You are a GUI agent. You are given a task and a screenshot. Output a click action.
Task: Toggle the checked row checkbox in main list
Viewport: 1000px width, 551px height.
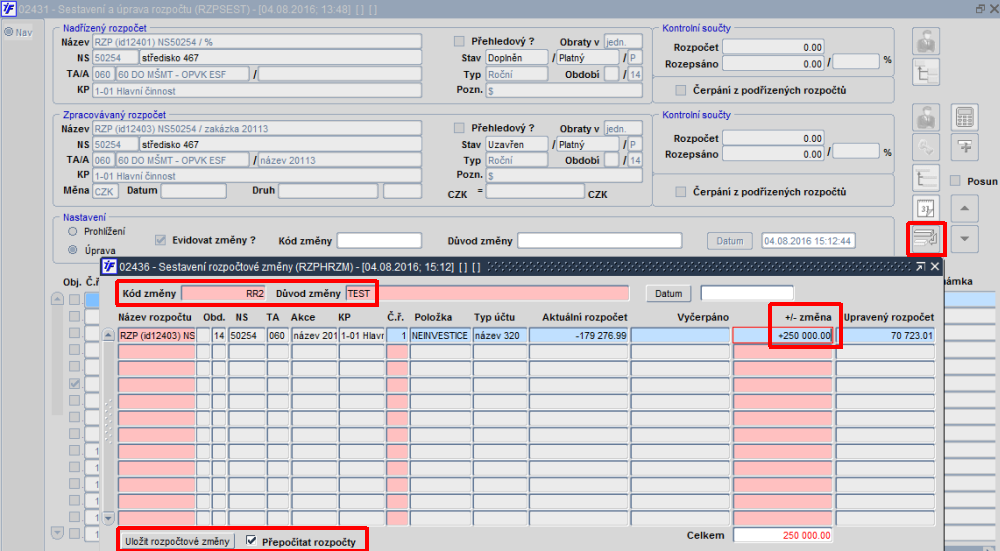click(x=75, y=383)
